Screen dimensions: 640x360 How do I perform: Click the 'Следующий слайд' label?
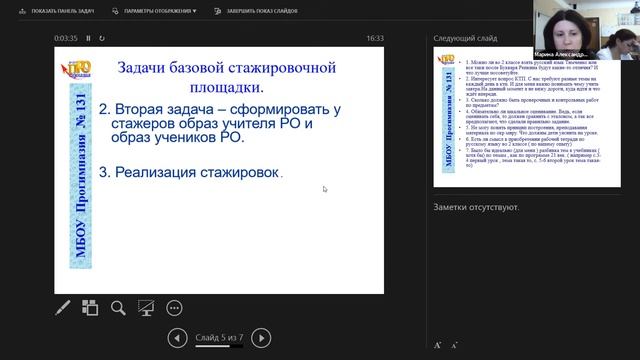(465, 38)
